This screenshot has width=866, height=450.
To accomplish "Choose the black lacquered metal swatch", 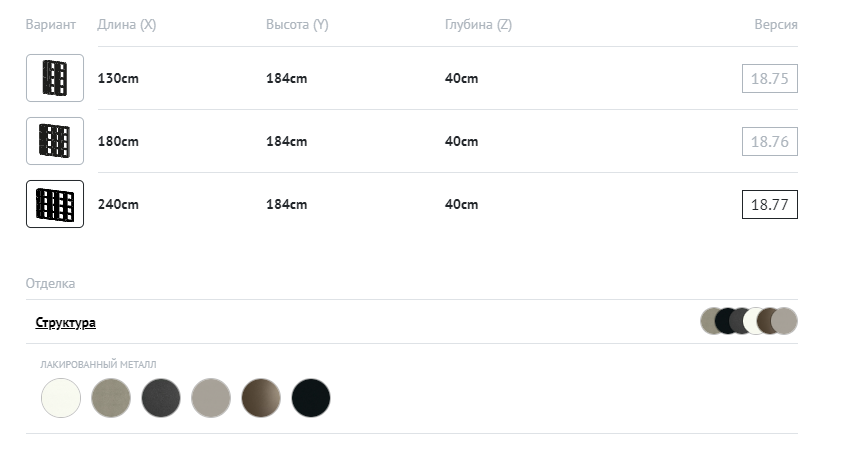I will click(311, 398).
